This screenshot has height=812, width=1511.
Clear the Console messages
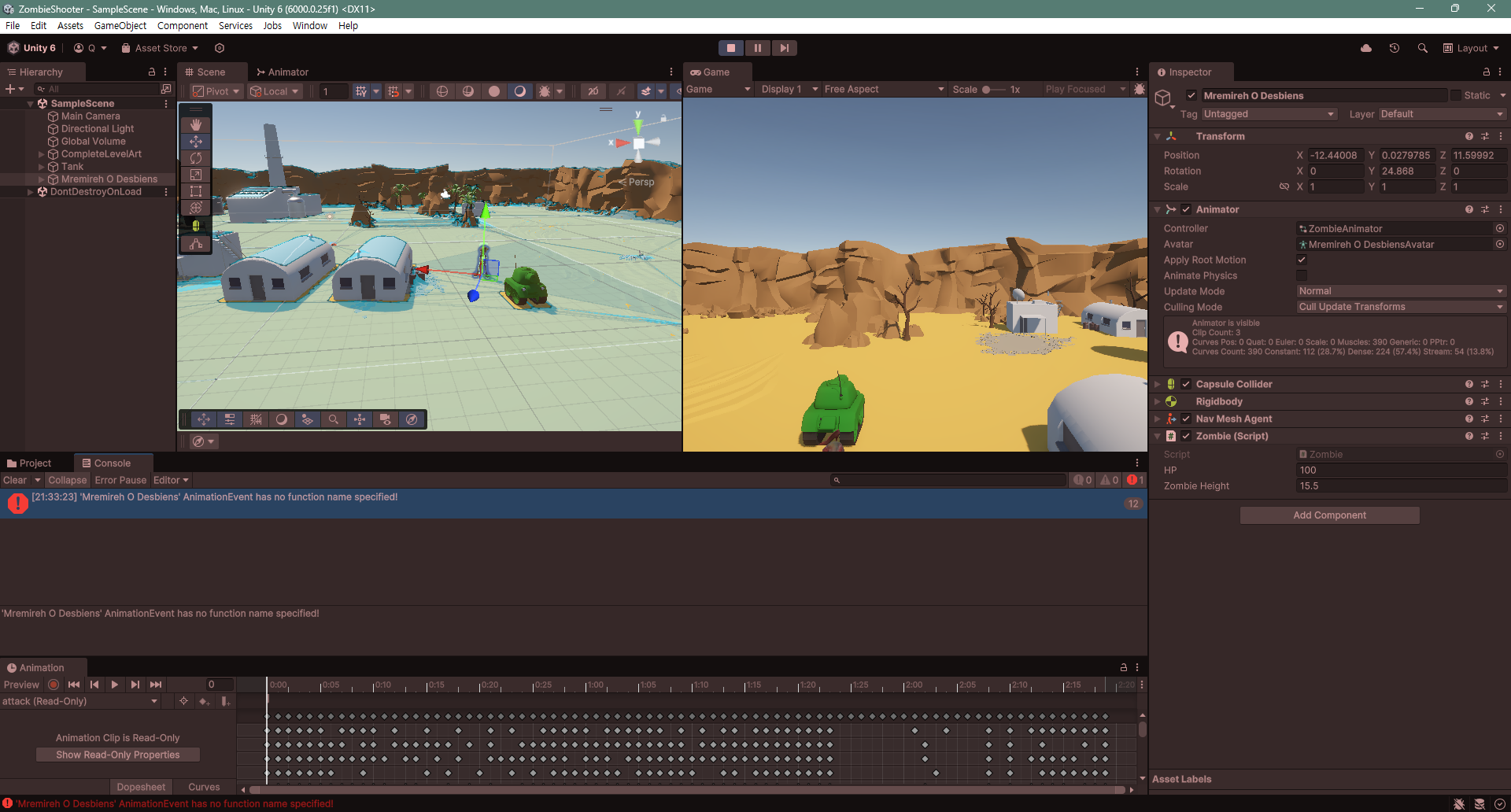[x=15, y=480]
